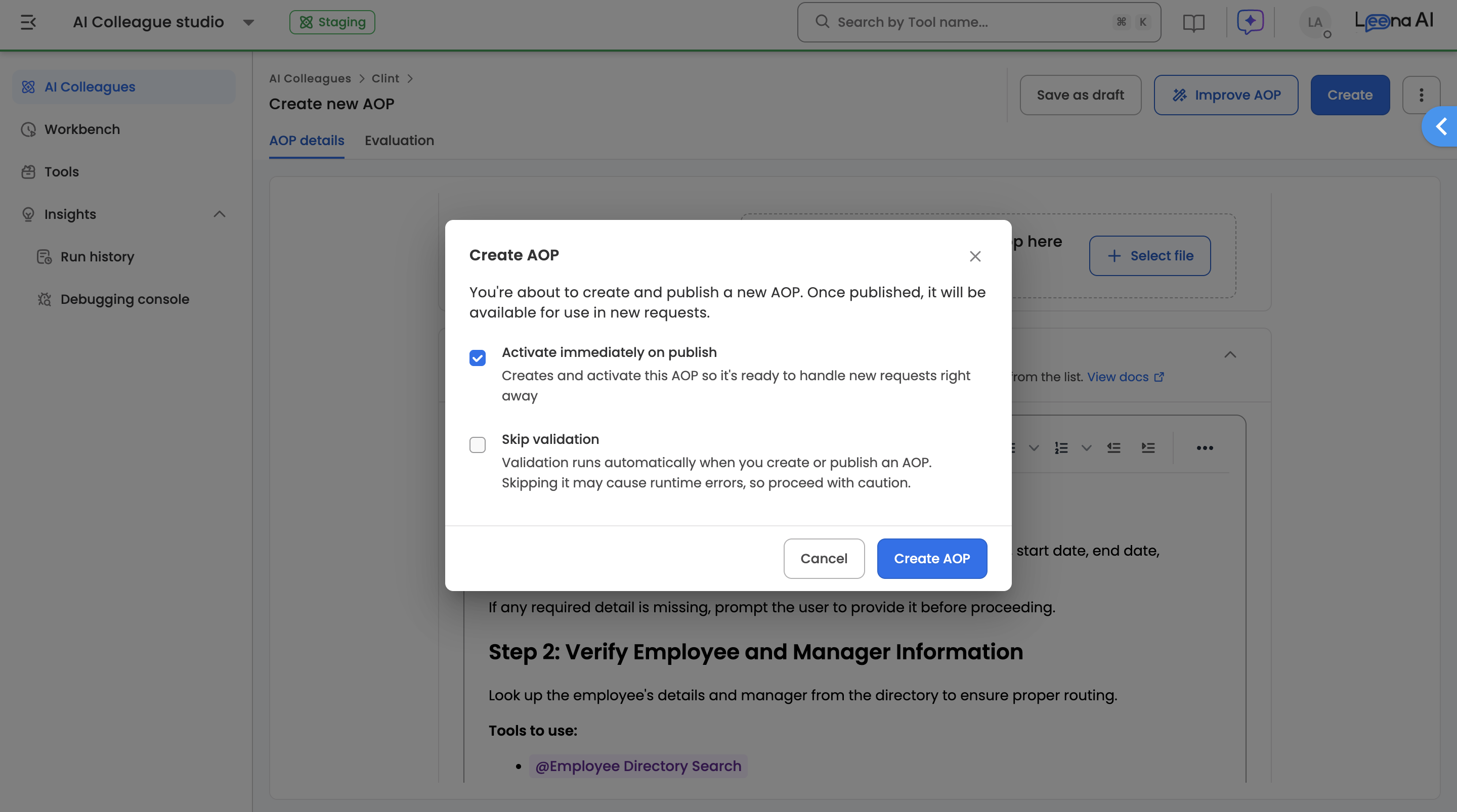Open the numbered list toolbar icon

[1061, 448]
